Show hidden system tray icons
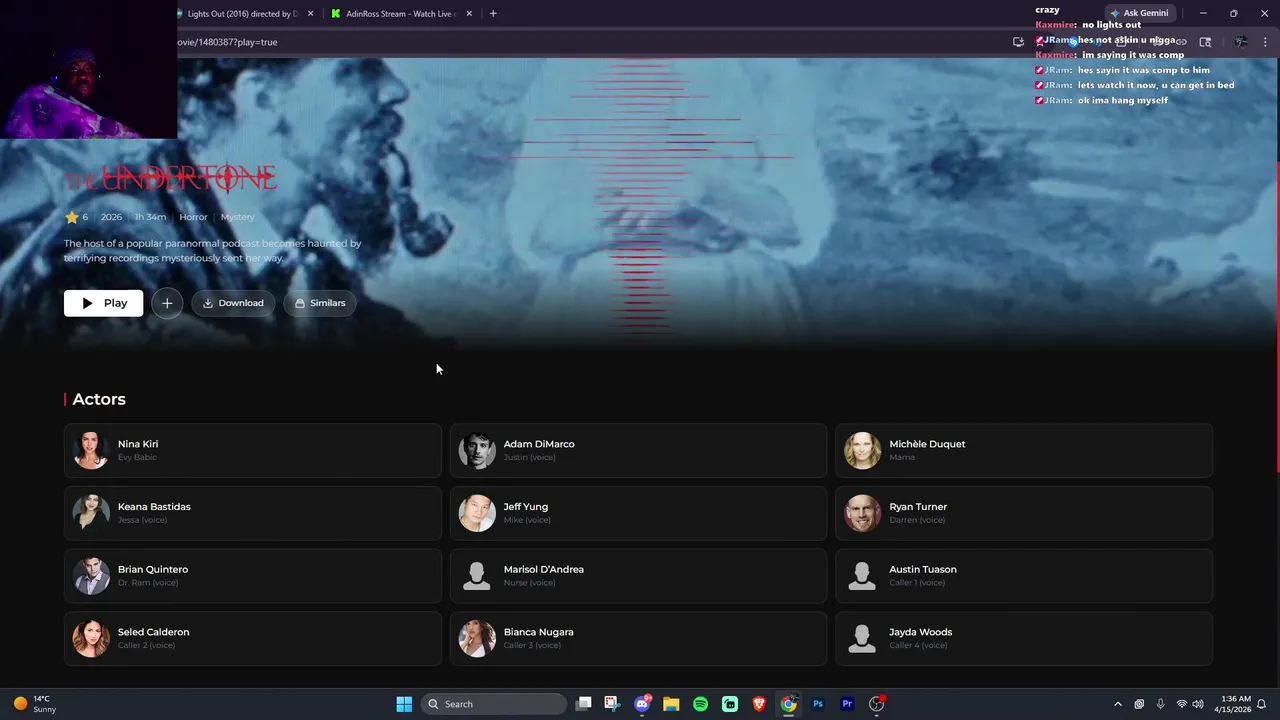1280x720 pixels. pos(1118,704)
